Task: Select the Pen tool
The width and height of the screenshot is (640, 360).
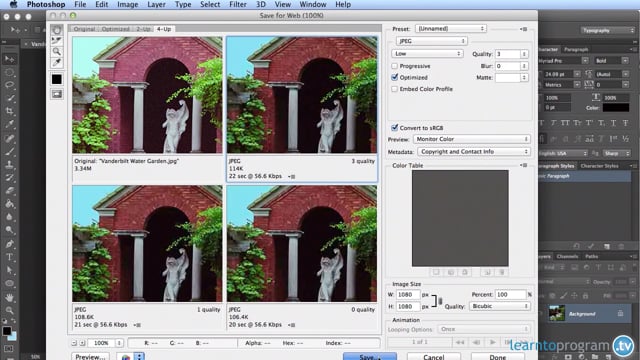Action: point(9,244)
